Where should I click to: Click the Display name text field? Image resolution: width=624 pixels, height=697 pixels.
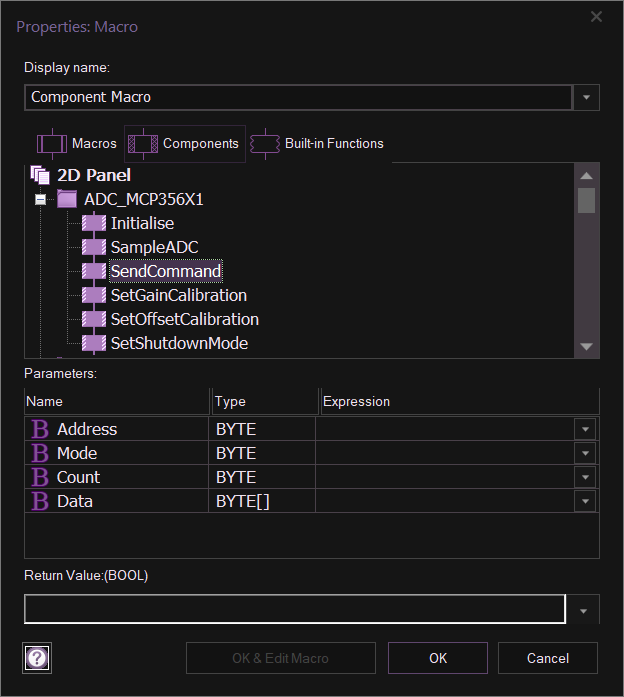click(x=298, y=97)
